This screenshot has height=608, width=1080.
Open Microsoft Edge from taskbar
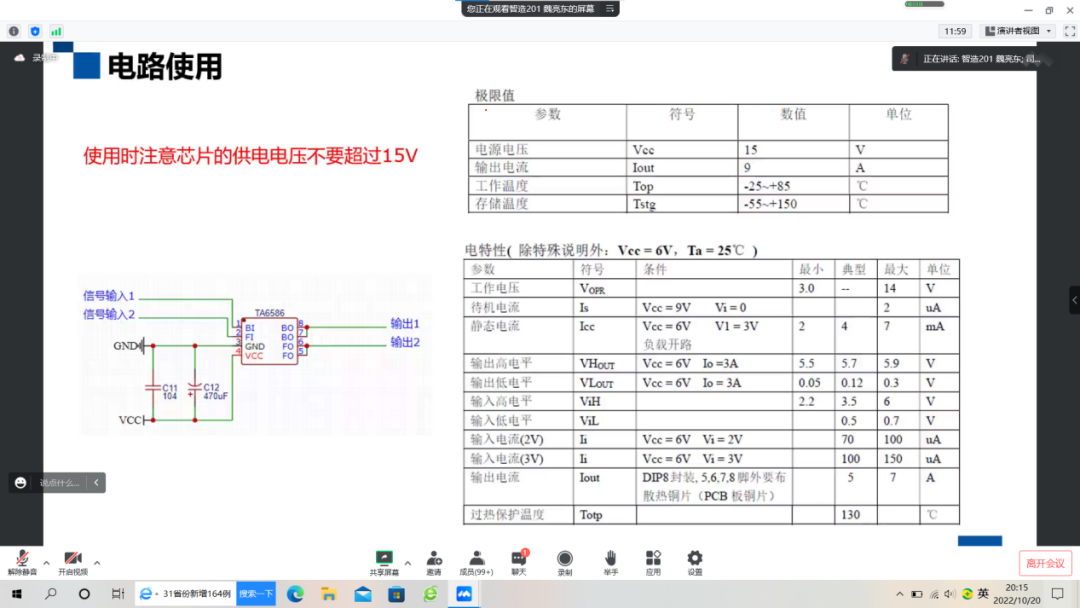point(295,594)
